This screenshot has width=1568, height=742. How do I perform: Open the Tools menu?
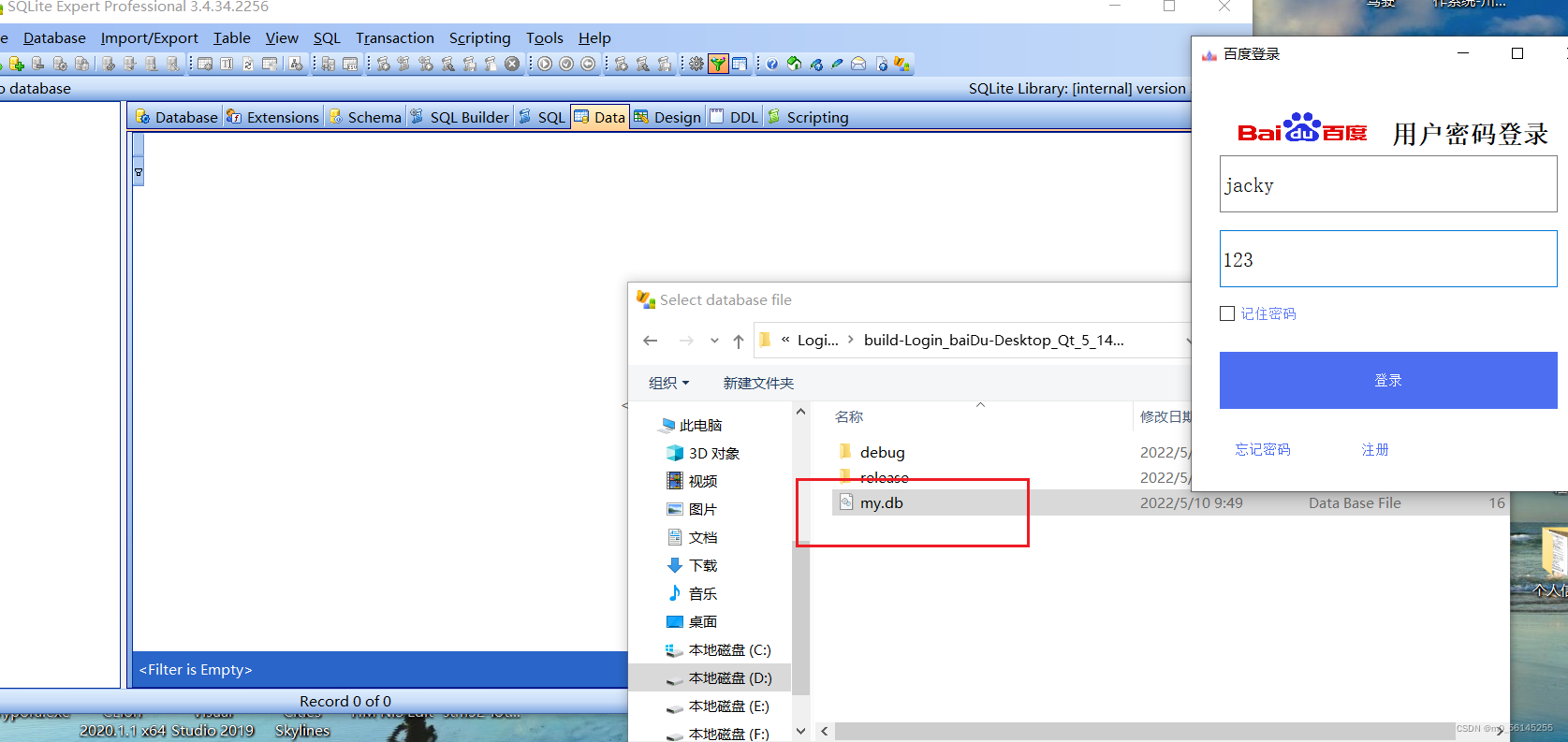pyautogui.click(x=545, y=37)
